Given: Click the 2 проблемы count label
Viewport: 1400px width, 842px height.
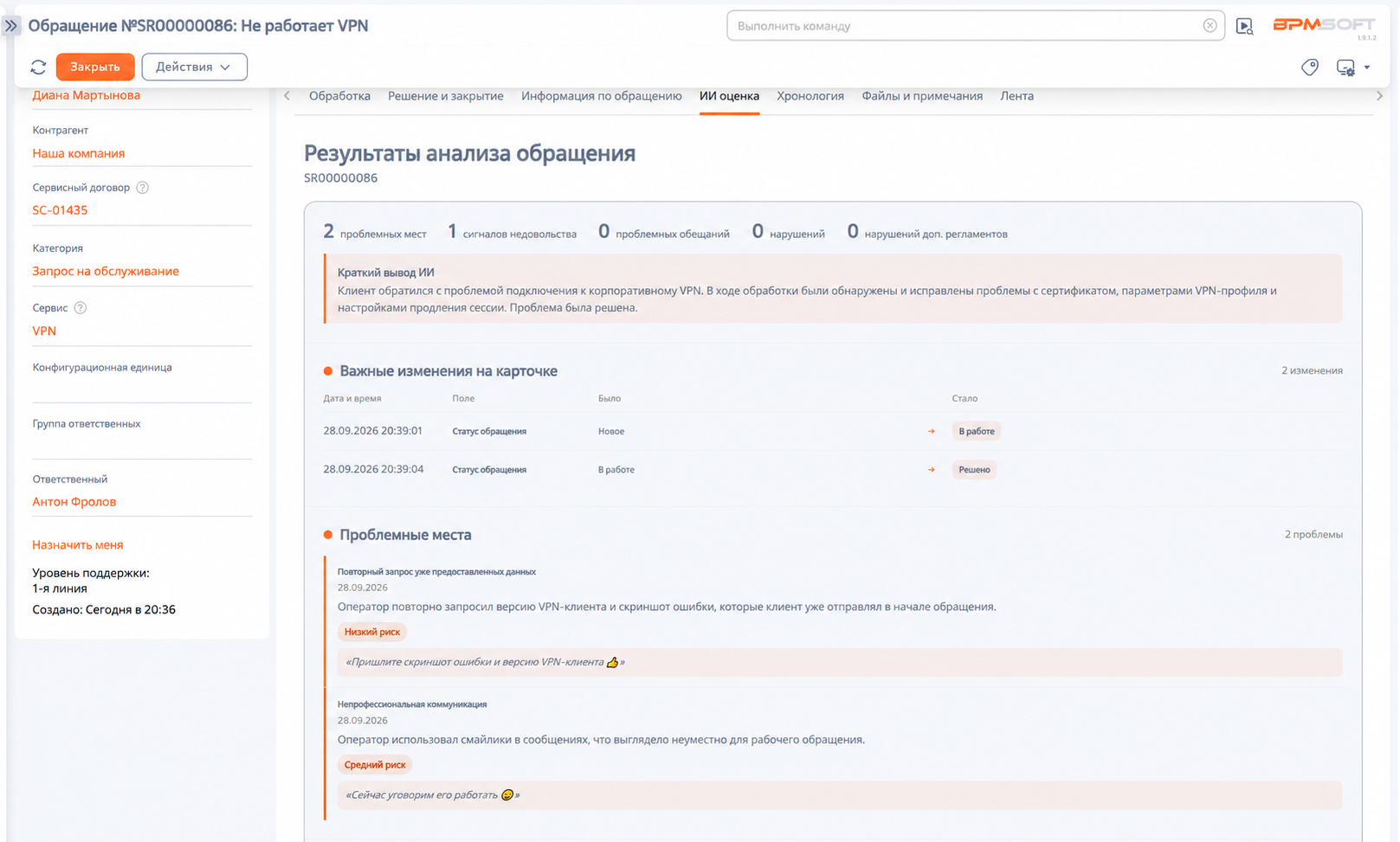Looking at the screenshot, I should tap(1313, 534).
